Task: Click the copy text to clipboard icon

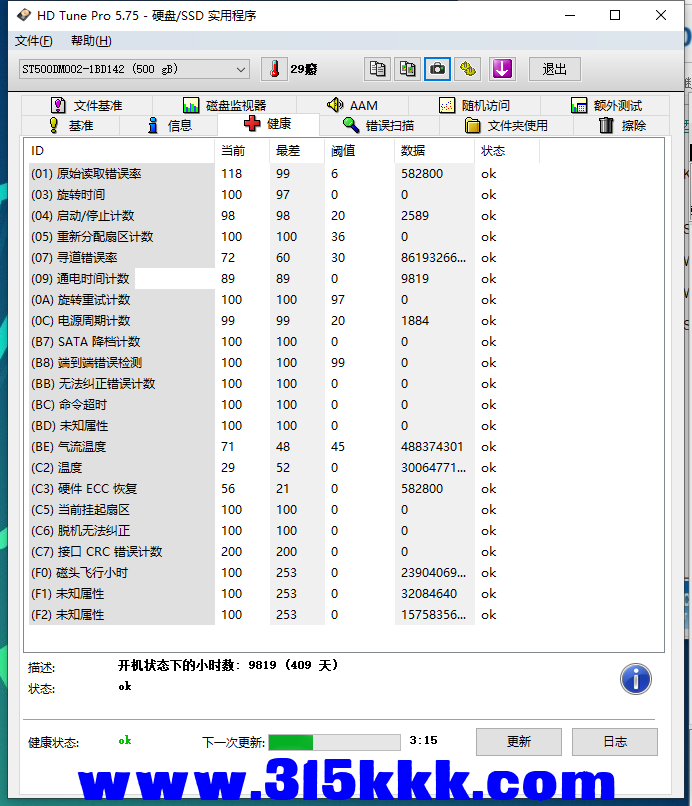Action: [x=378, y=69]
